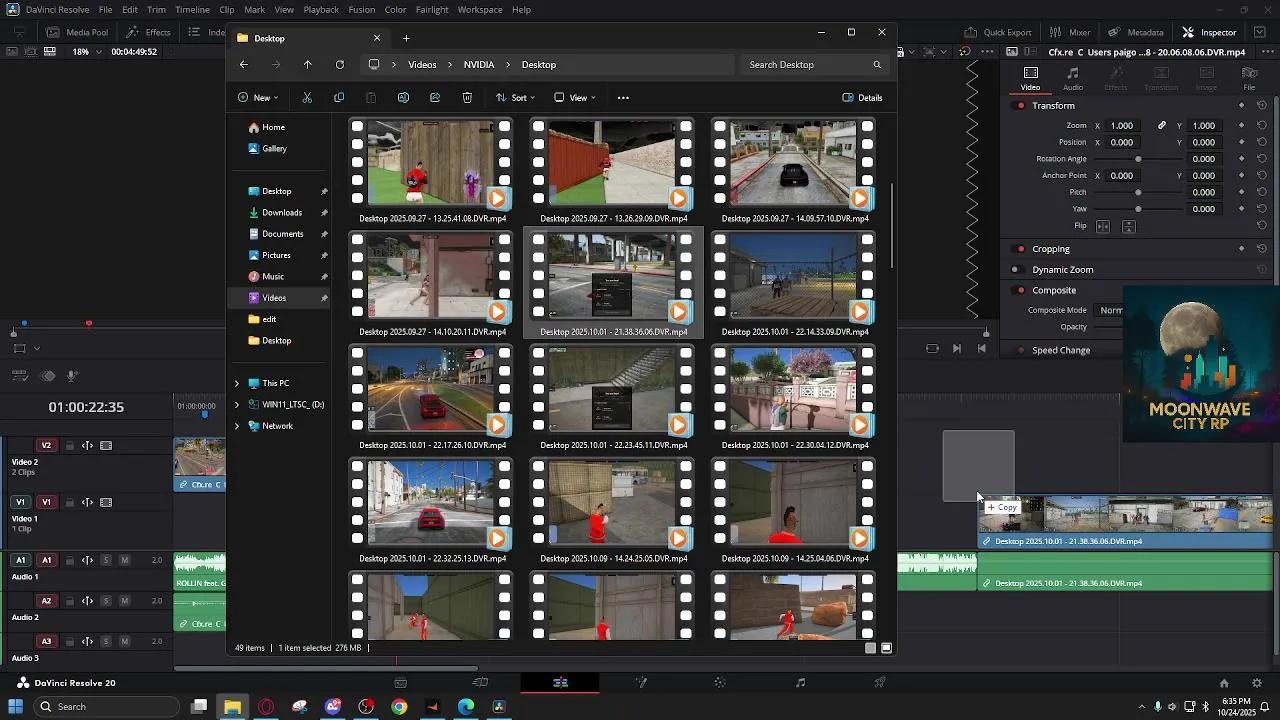The height and width of the screenshot is (720, 1280).
Task: Mute the Audio 1 track
Action: (x=125, y=560)
